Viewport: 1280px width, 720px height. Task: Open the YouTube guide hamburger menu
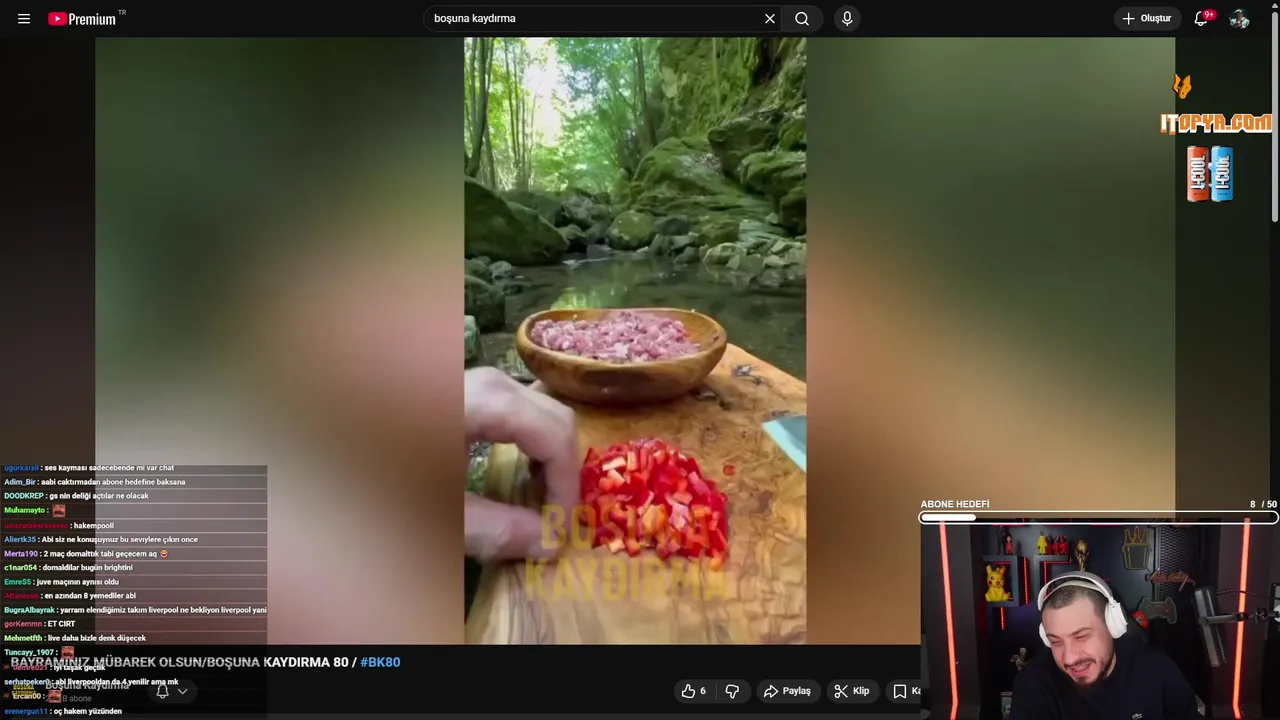(24, 19)
